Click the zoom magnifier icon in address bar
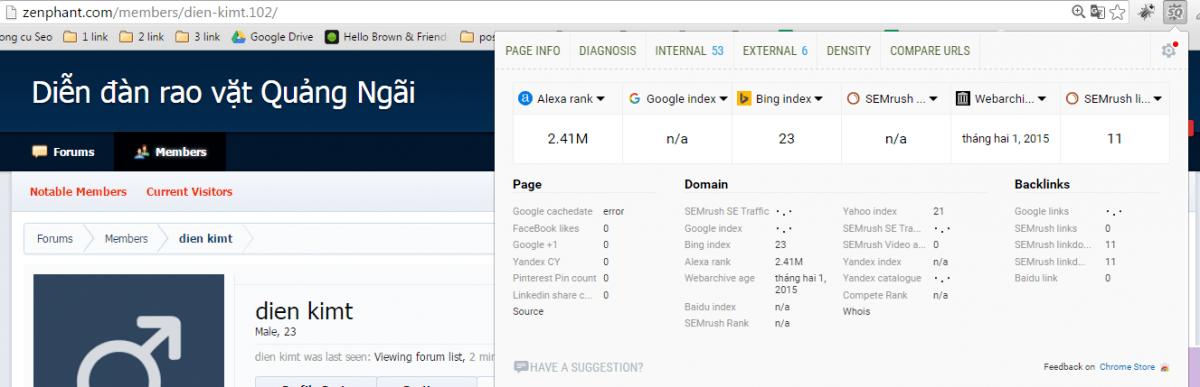Screen dimensions: 1200x387 [1079, 12]
